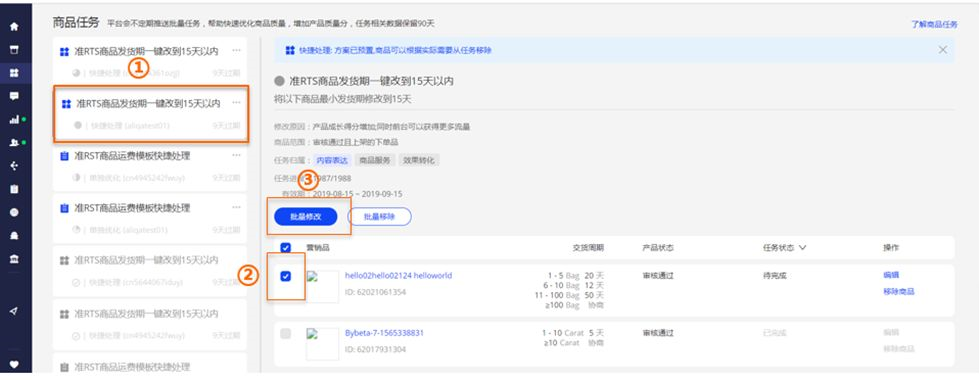Open the hello02hello02124 product thumbnail
The height and width of the screenshot is (380, 979).
322,286
